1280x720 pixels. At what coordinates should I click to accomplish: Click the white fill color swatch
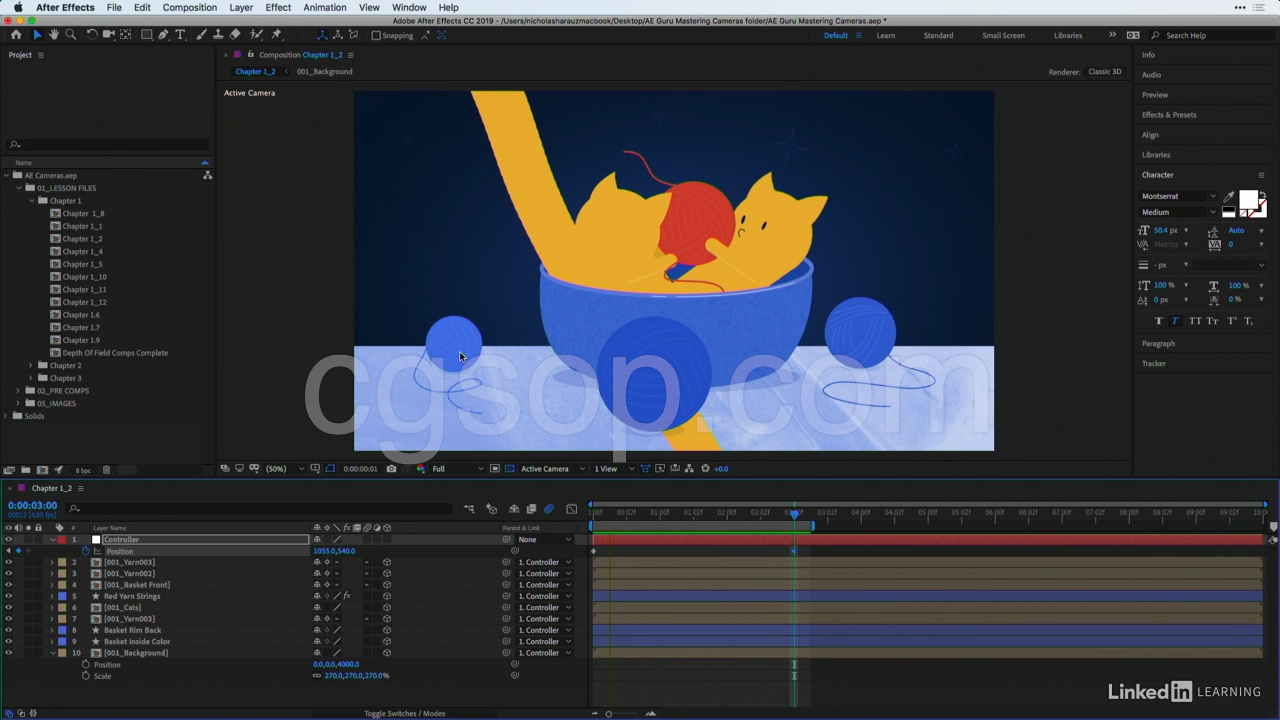click(x=1248, y=199)
